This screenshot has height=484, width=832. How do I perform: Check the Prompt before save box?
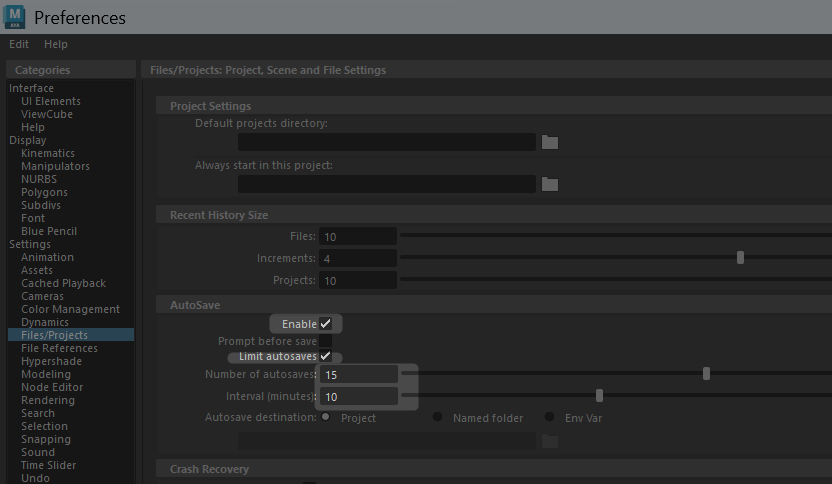(x=325, y=341)
